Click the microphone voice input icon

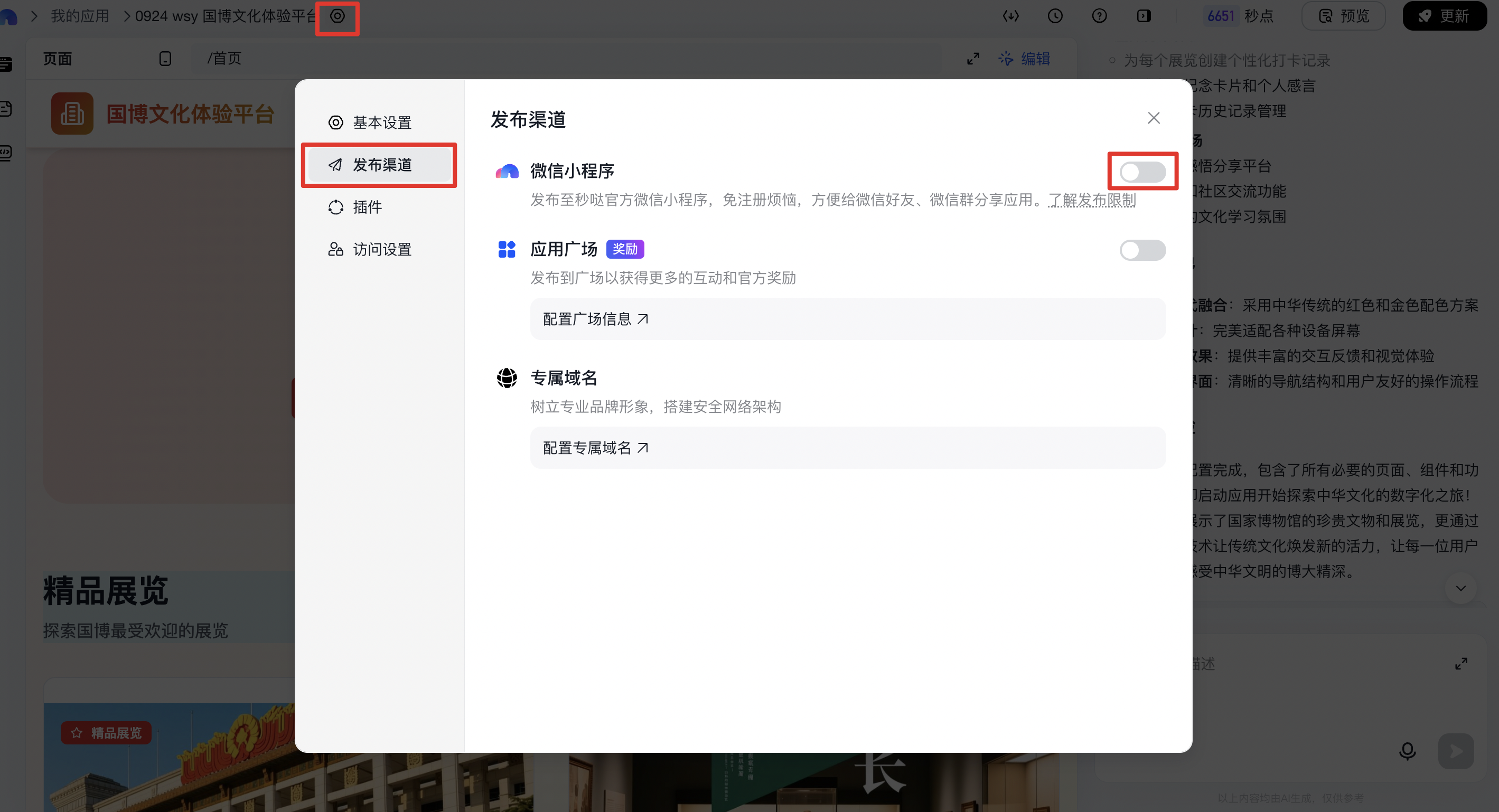pyautogui.click(x=1407, y=751)
